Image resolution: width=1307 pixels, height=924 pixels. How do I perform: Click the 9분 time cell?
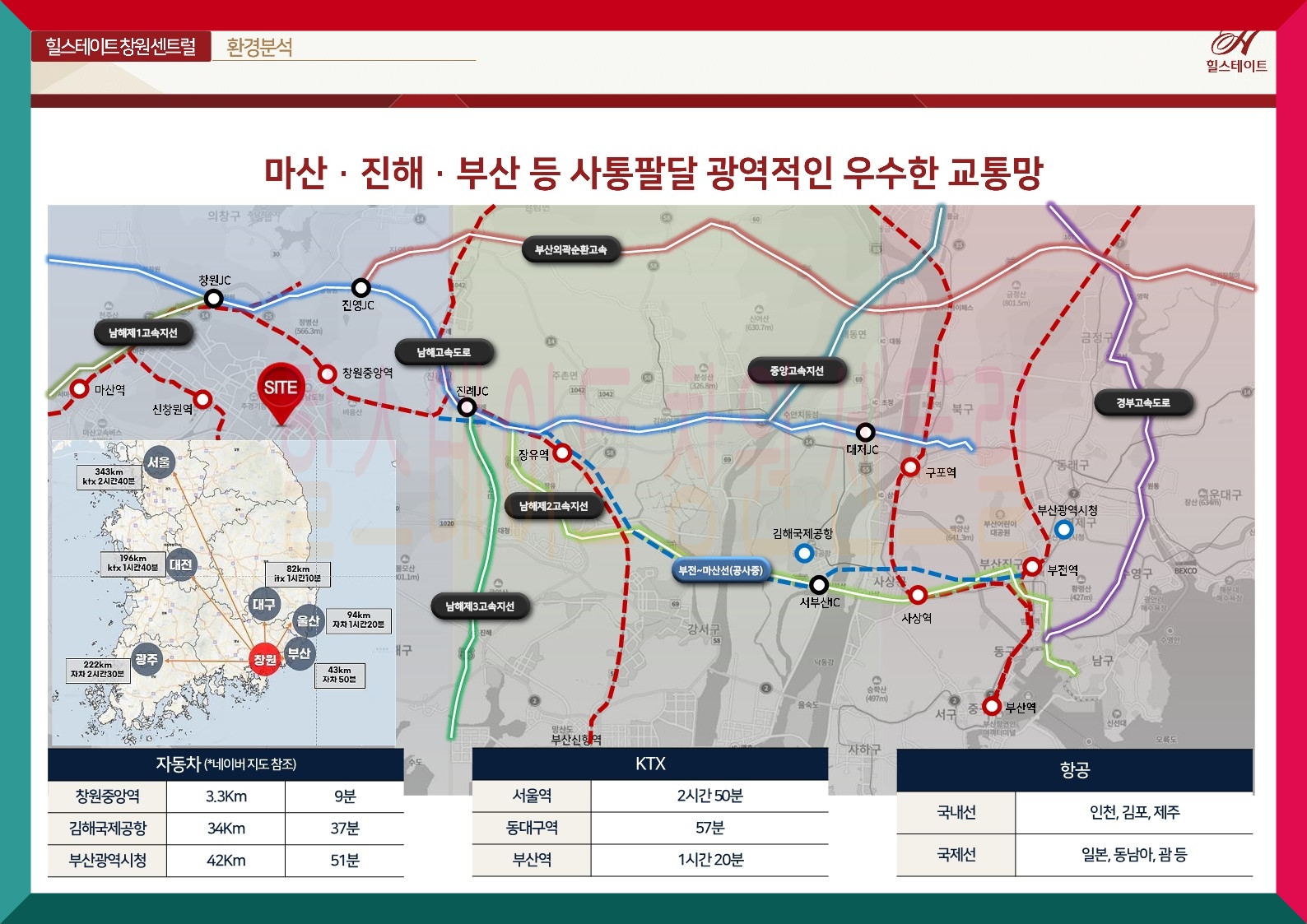(345, 796)
